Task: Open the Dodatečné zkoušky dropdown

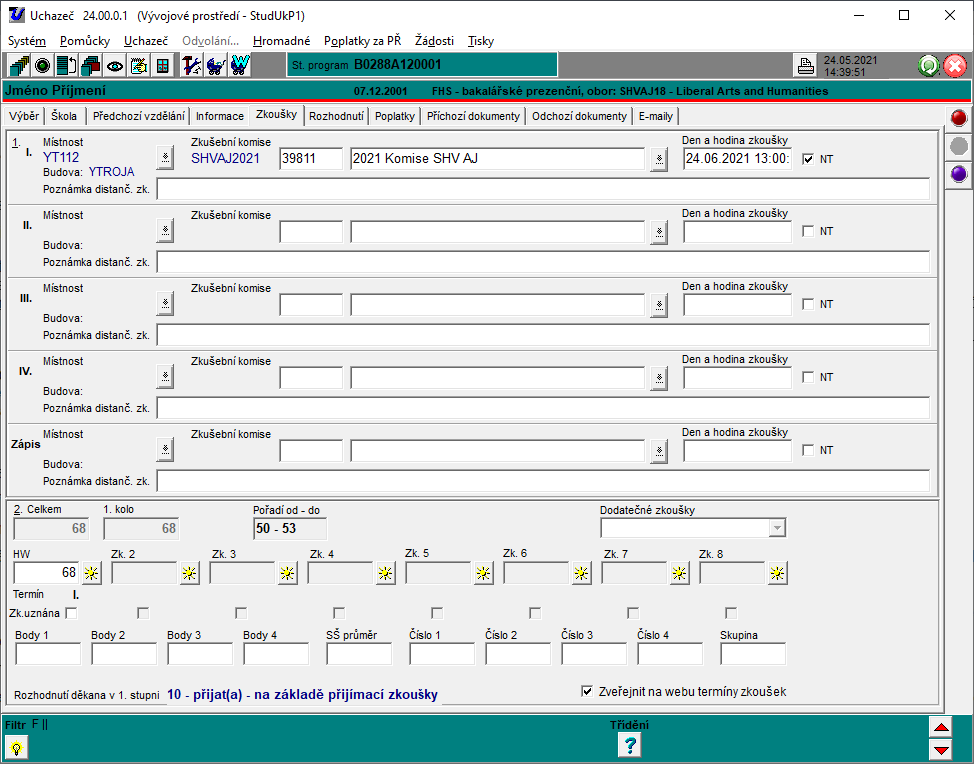Action: click(x=777, y=528)
